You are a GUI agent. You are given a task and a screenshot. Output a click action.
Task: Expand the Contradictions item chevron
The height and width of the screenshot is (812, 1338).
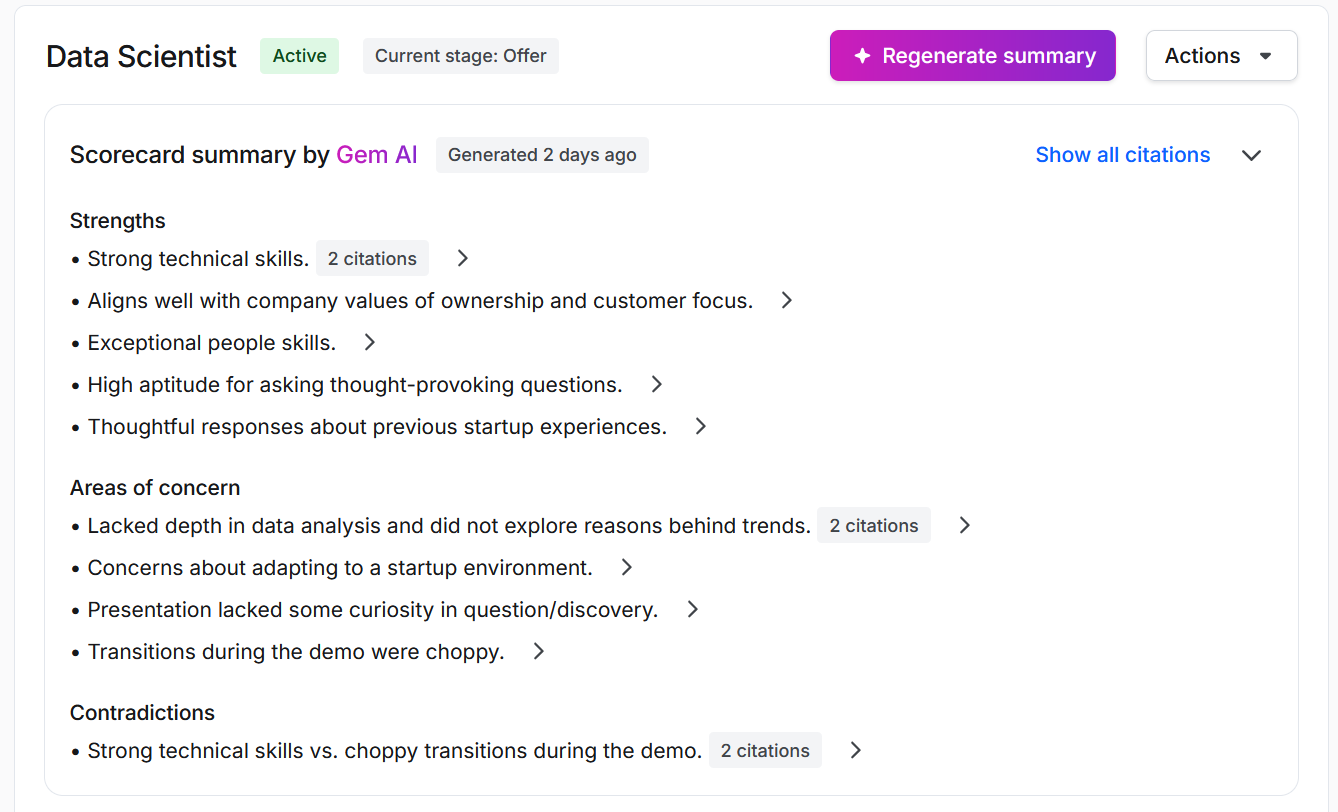coord(856,750)
